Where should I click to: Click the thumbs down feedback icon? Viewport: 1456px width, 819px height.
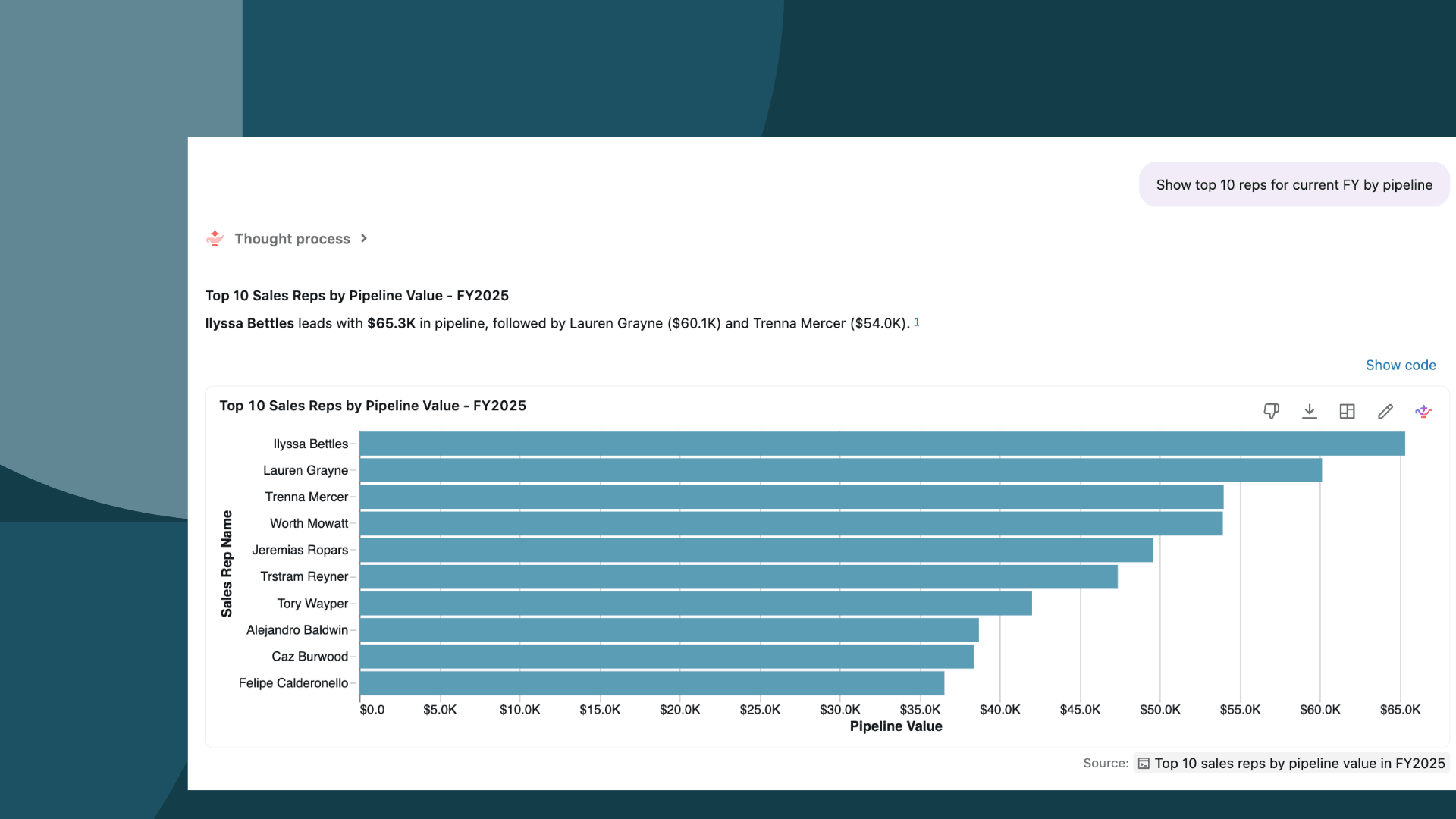[x=1272, y=411]
